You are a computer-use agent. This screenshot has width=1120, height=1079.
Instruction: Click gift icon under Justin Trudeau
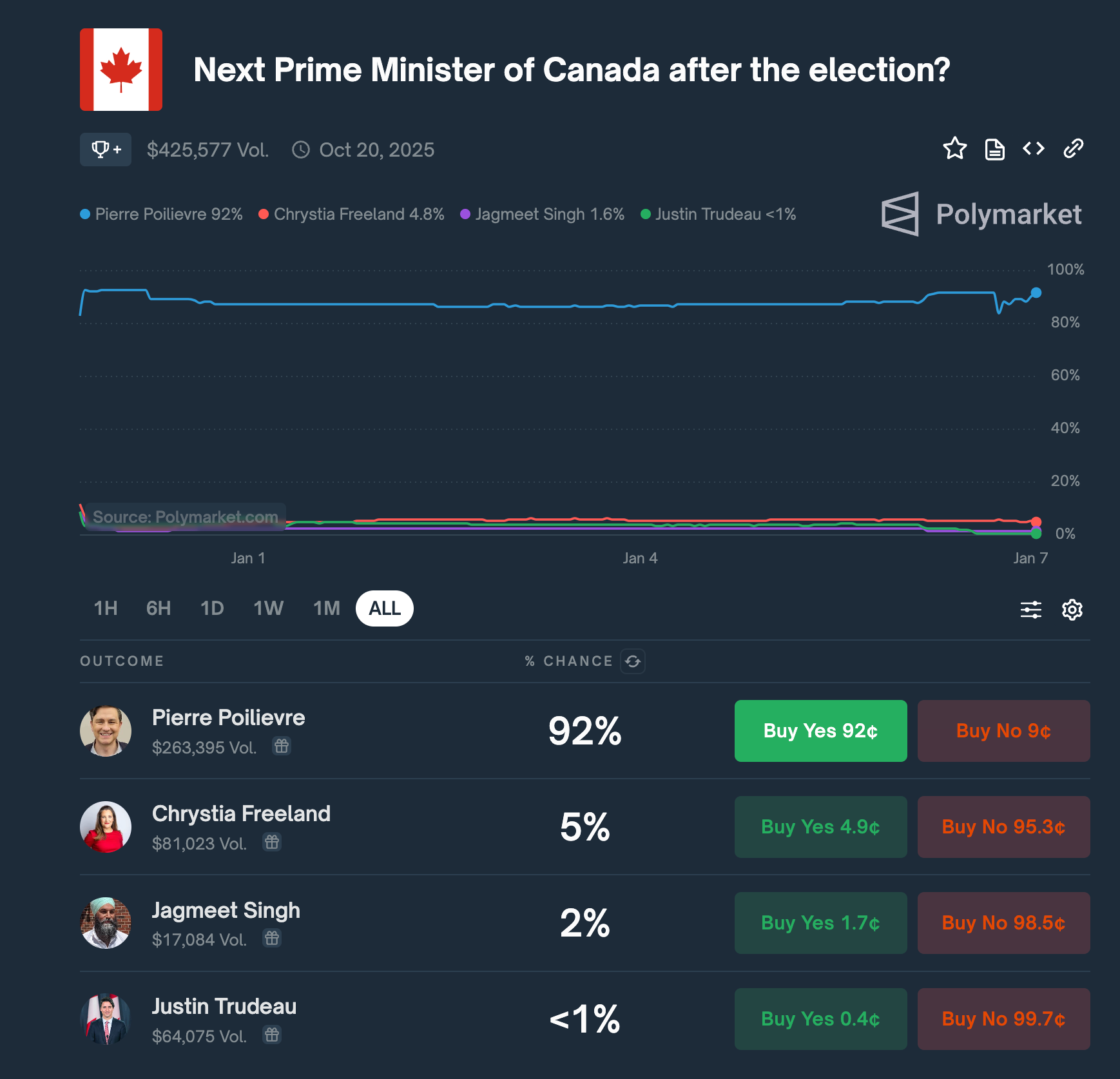(272, 1035)
